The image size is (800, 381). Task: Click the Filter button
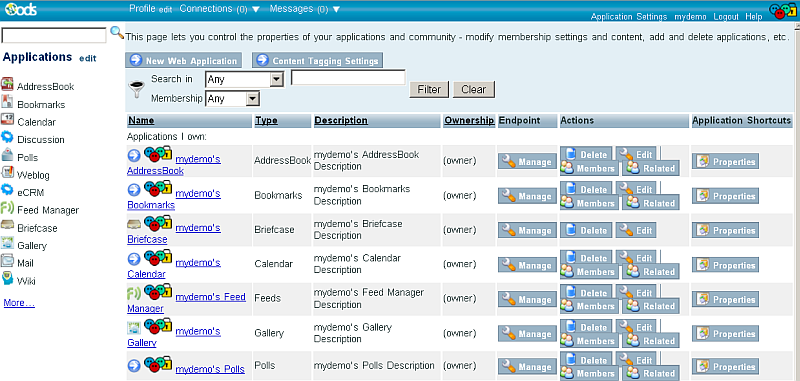pyautogui.click(x=429, y=89)
